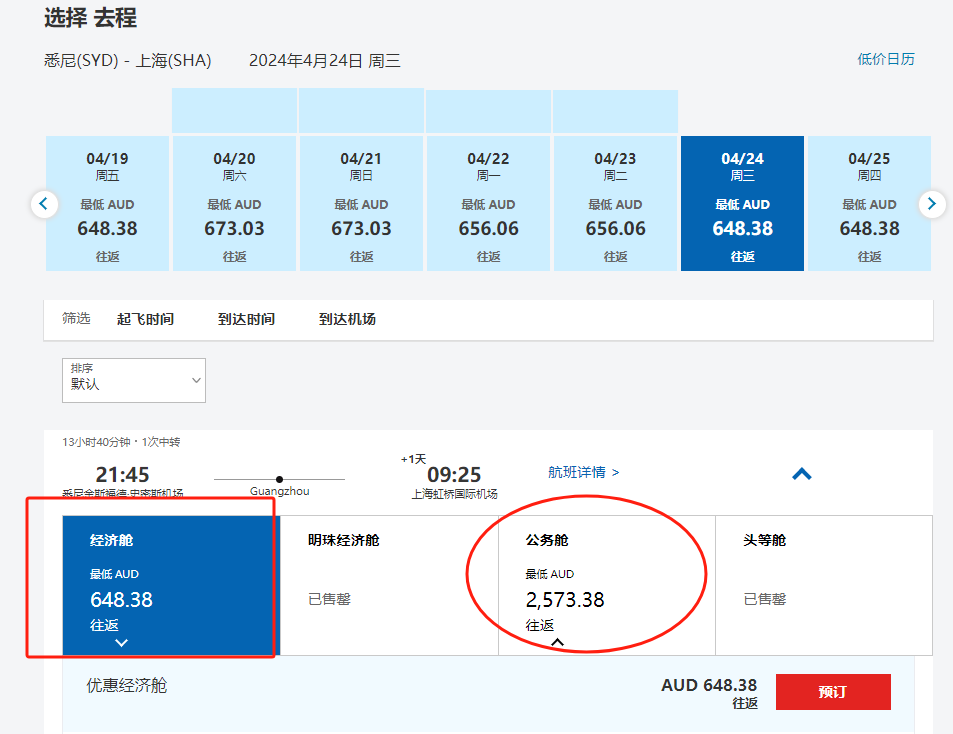Choose business cabin 公务舱 2,573.38 card
This screenshot has height=734, width=953.
[607, 586]
